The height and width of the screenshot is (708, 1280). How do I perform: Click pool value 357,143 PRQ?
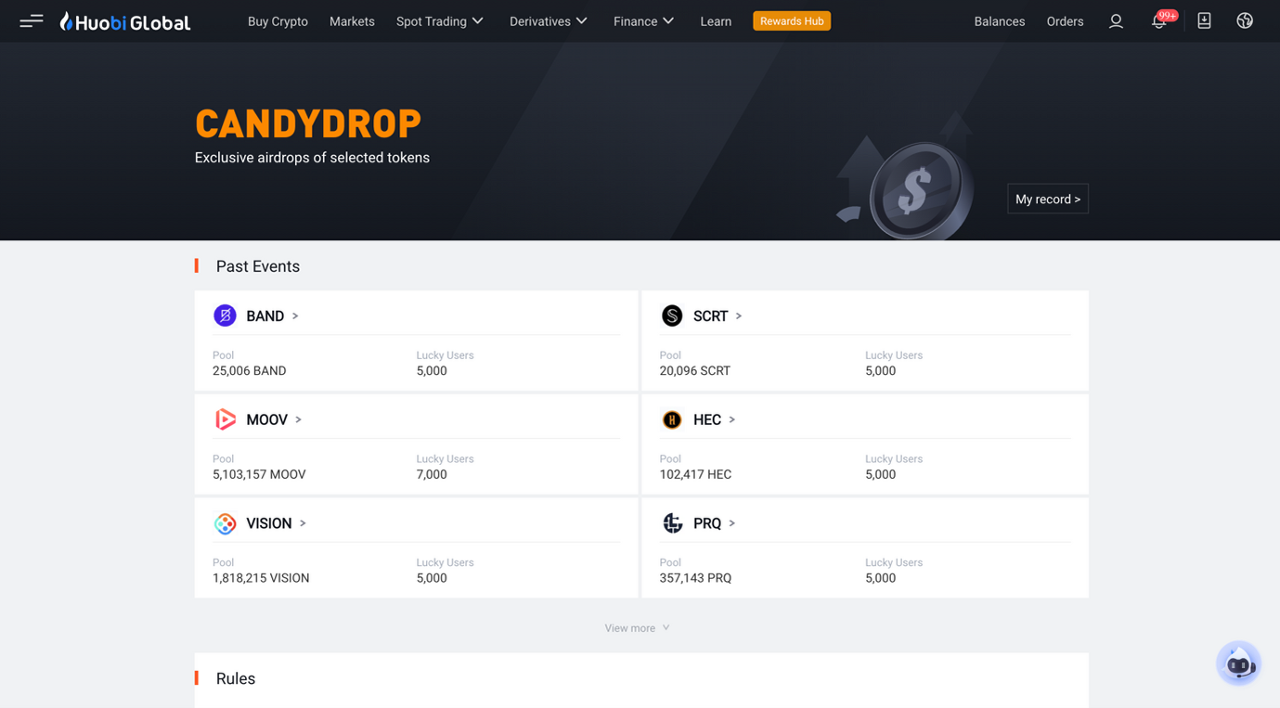pos(696,578)
